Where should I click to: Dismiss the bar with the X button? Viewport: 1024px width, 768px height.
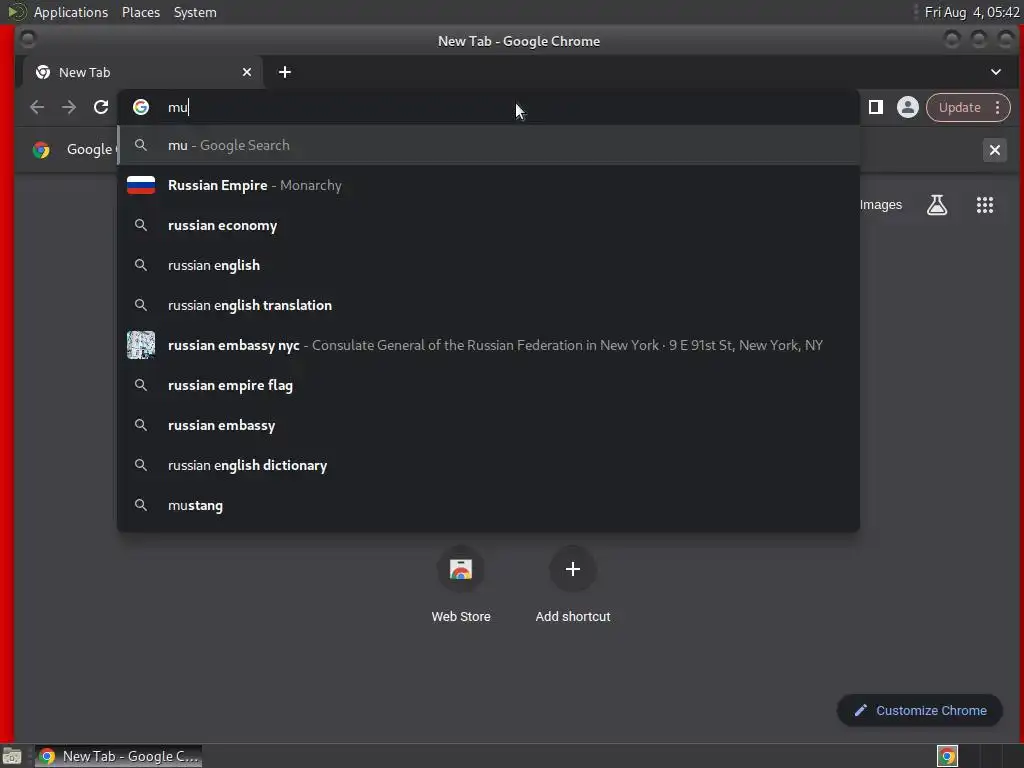995,150
